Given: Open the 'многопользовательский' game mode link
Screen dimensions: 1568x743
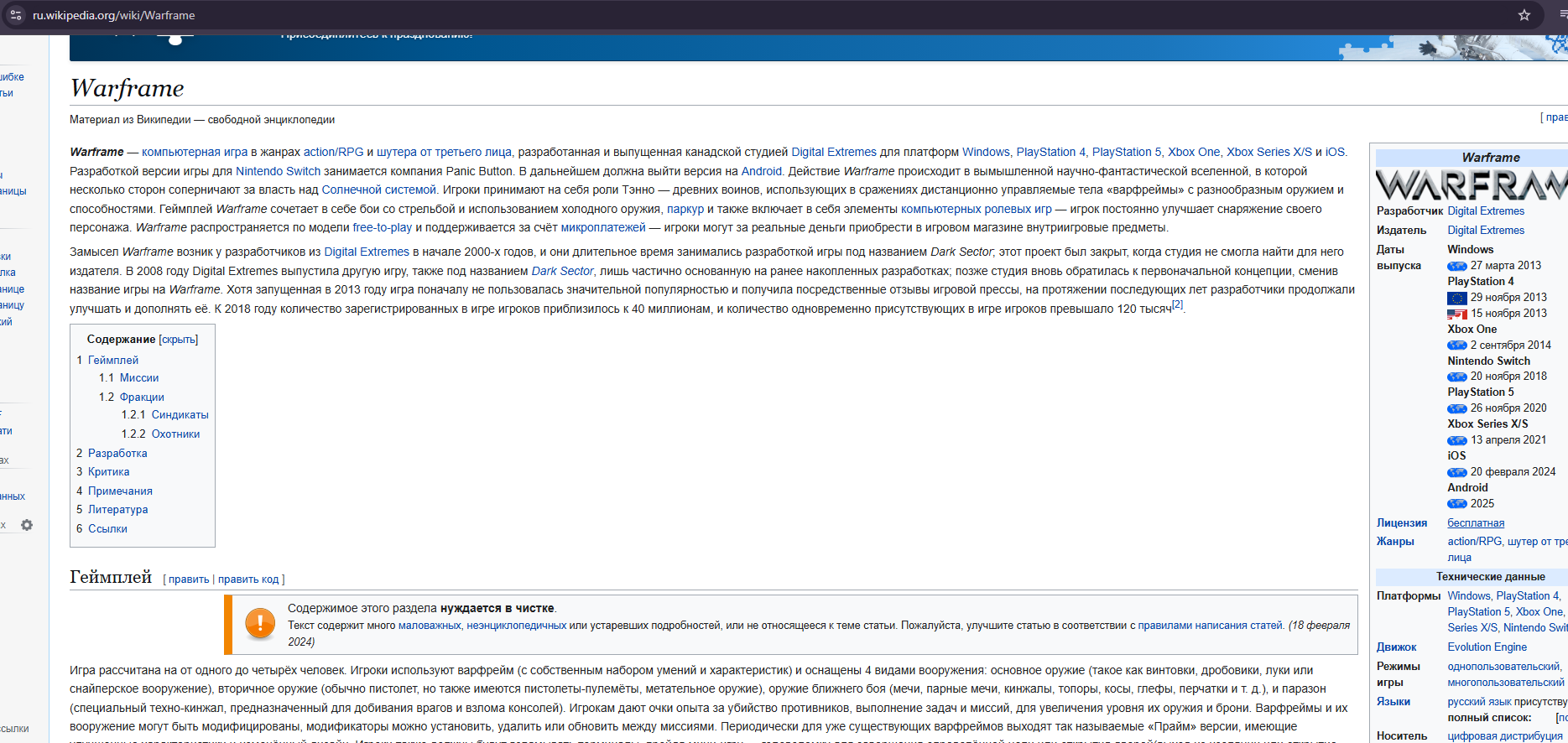Looking at the screenshot, I should tap(1506, 683).
